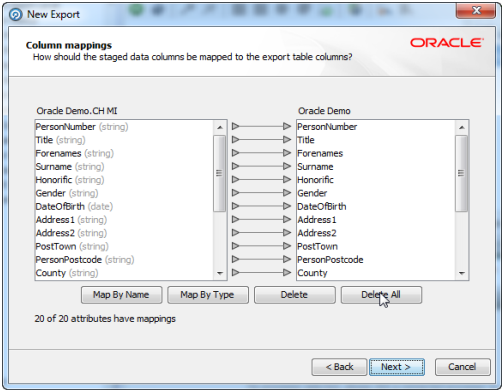
Task: Click the target list scrollbar thumb
Action: click(x=461, y=173)
